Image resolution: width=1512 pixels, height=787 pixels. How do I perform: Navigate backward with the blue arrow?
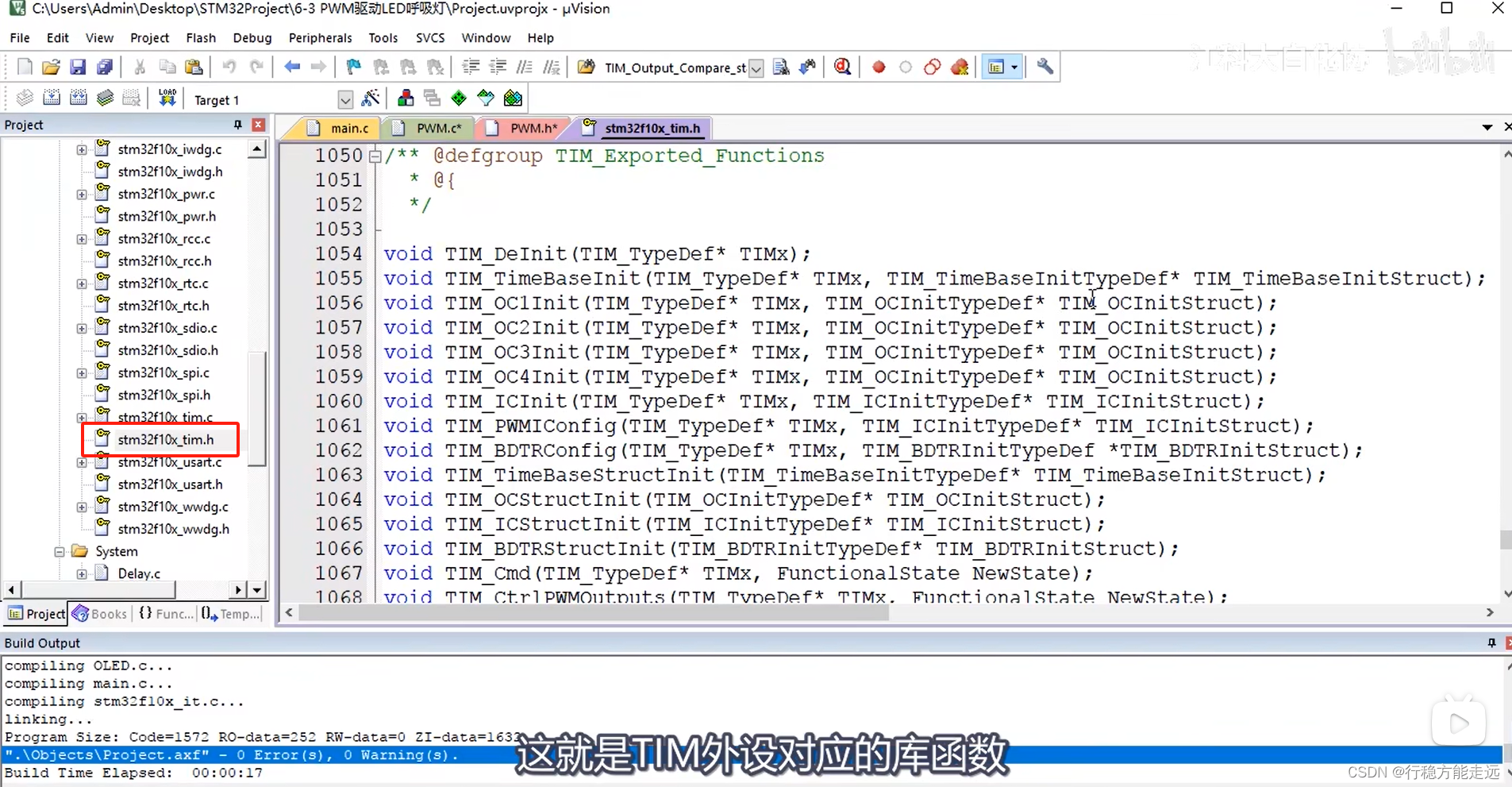coord(292,67)
